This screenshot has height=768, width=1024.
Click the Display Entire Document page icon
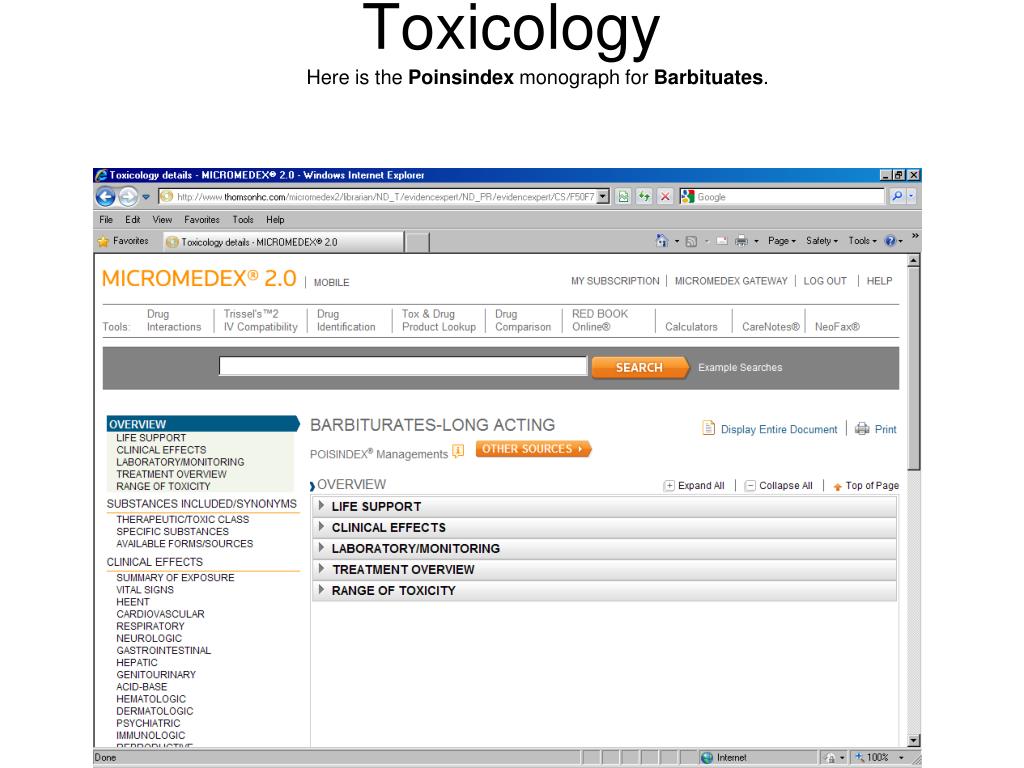[x=709, y=428]
